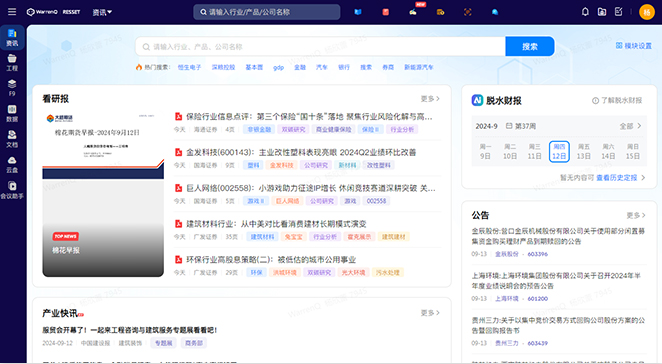662x364 pixels.
Task: Click the yellow icon in top bar
Action: [x=440, y=12]
